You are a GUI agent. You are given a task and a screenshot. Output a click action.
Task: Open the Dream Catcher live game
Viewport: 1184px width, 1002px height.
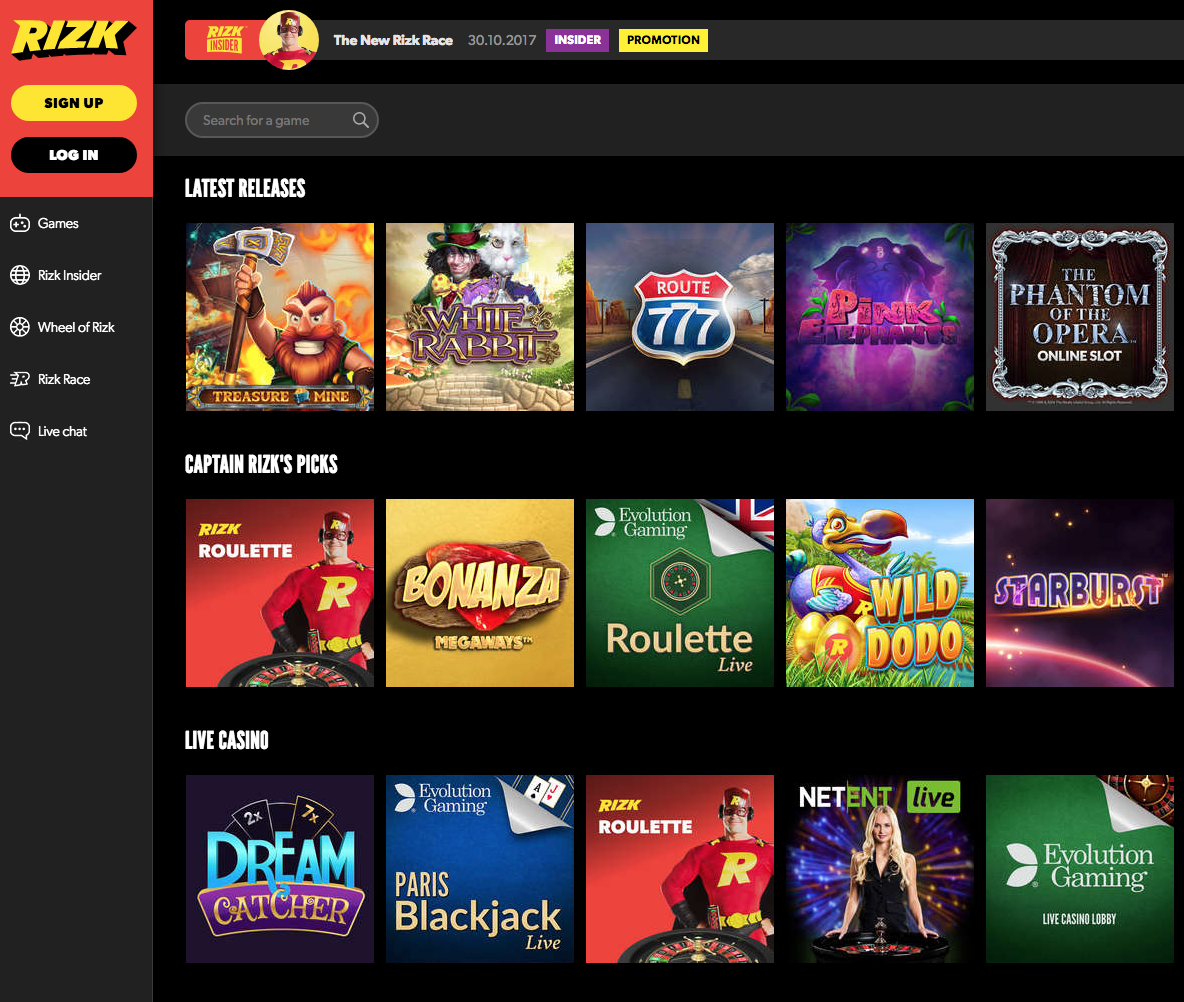280,869
